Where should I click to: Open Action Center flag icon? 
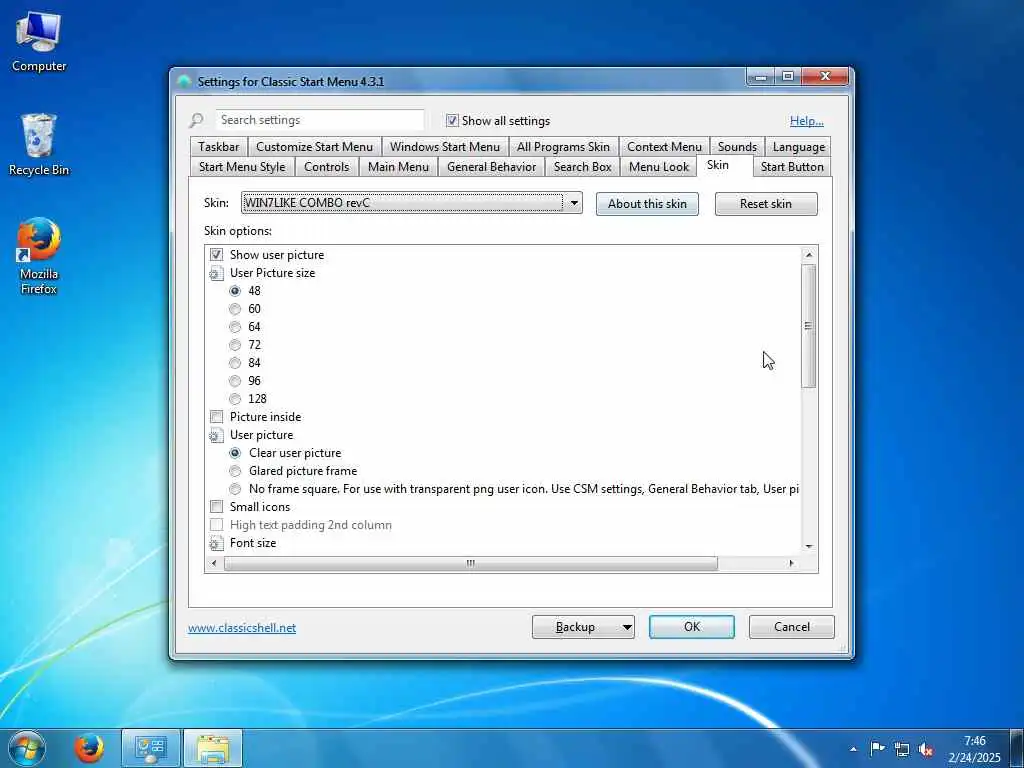tap(877, 749)
